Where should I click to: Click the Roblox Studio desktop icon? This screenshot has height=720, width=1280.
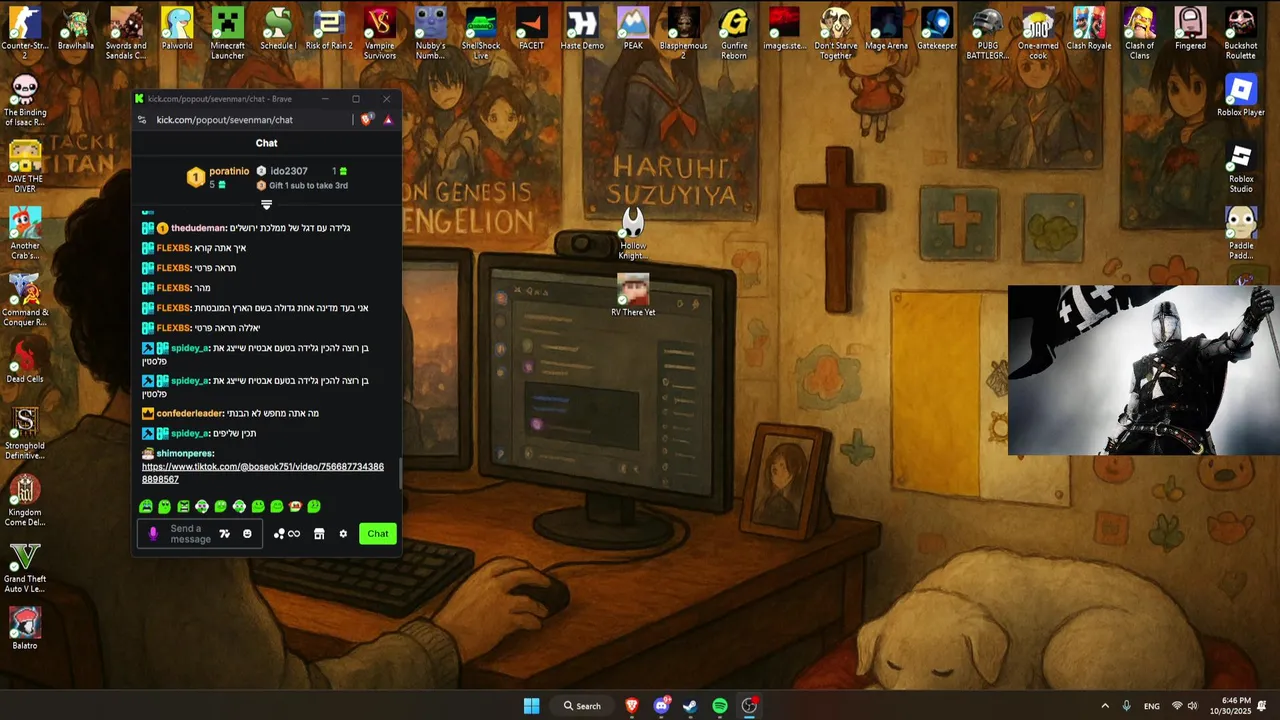(x=1241, y=168)
